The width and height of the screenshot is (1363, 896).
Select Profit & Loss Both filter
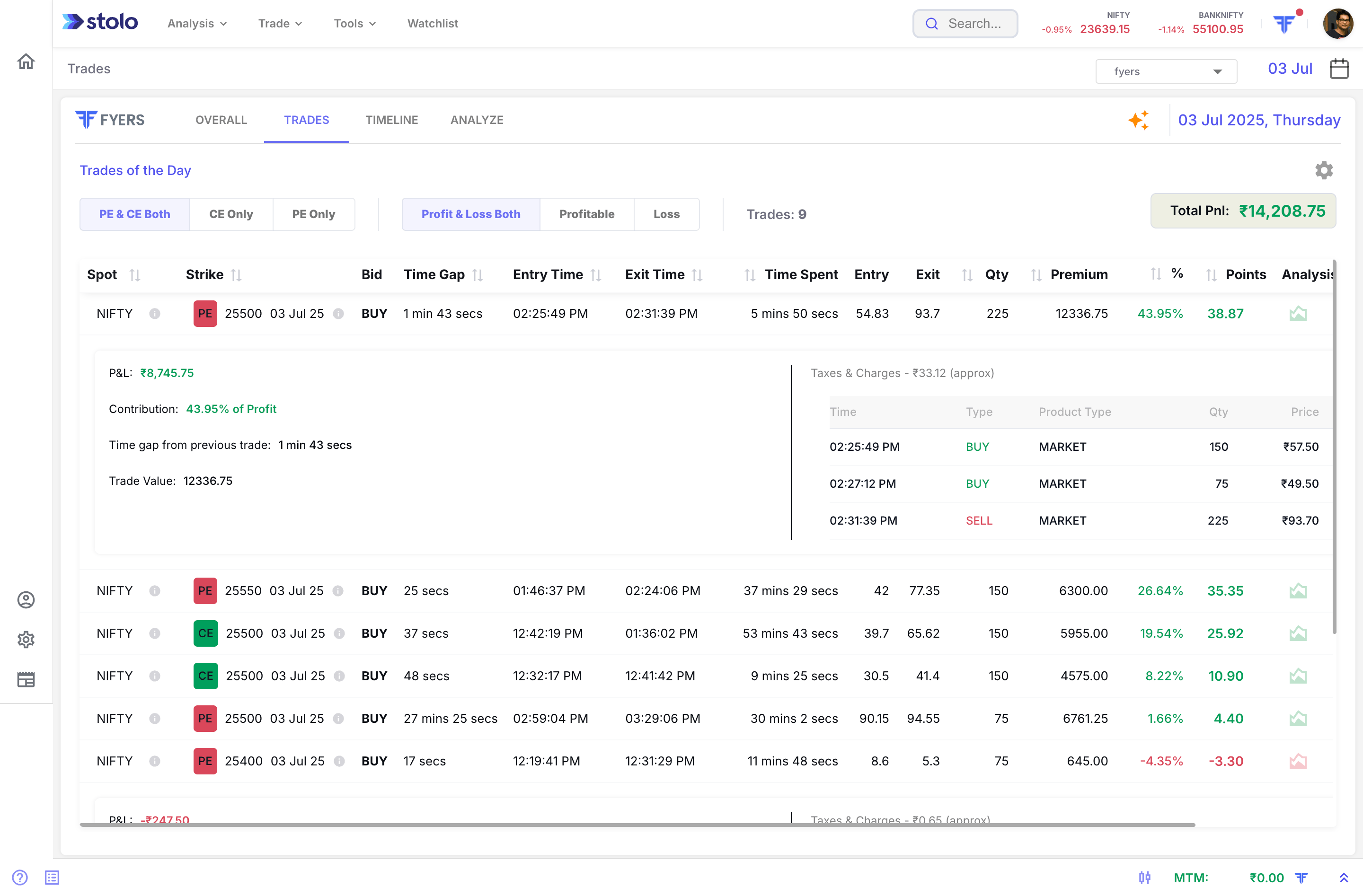point(471,214)
